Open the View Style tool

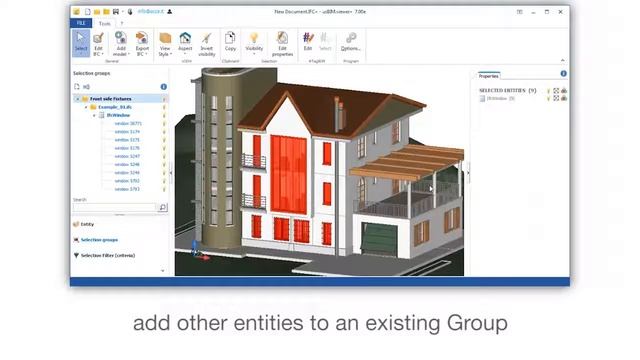pos(165,43)
